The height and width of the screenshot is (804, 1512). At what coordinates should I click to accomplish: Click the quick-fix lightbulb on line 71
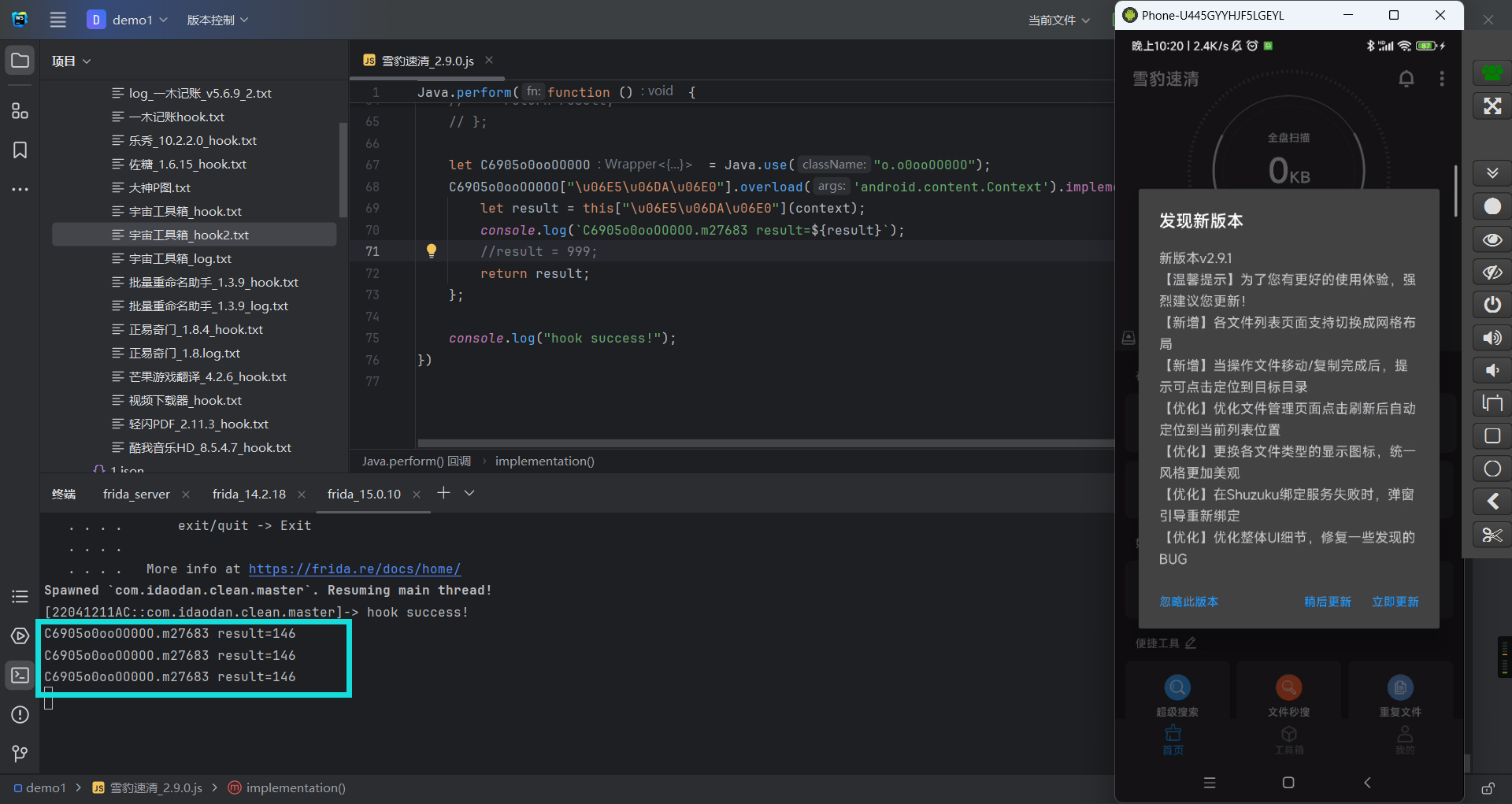tap(432, 251)
